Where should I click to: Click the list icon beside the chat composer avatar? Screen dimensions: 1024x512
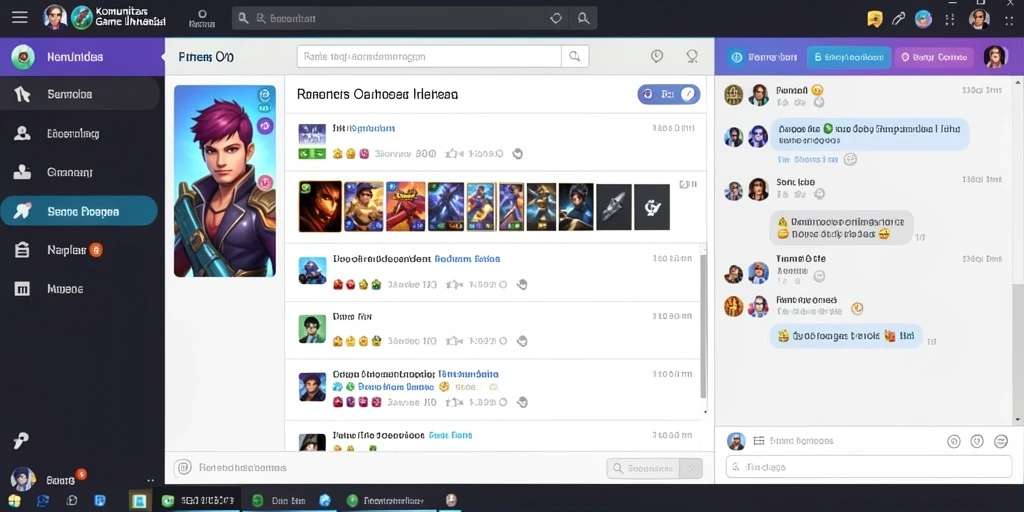click(759, 441)
